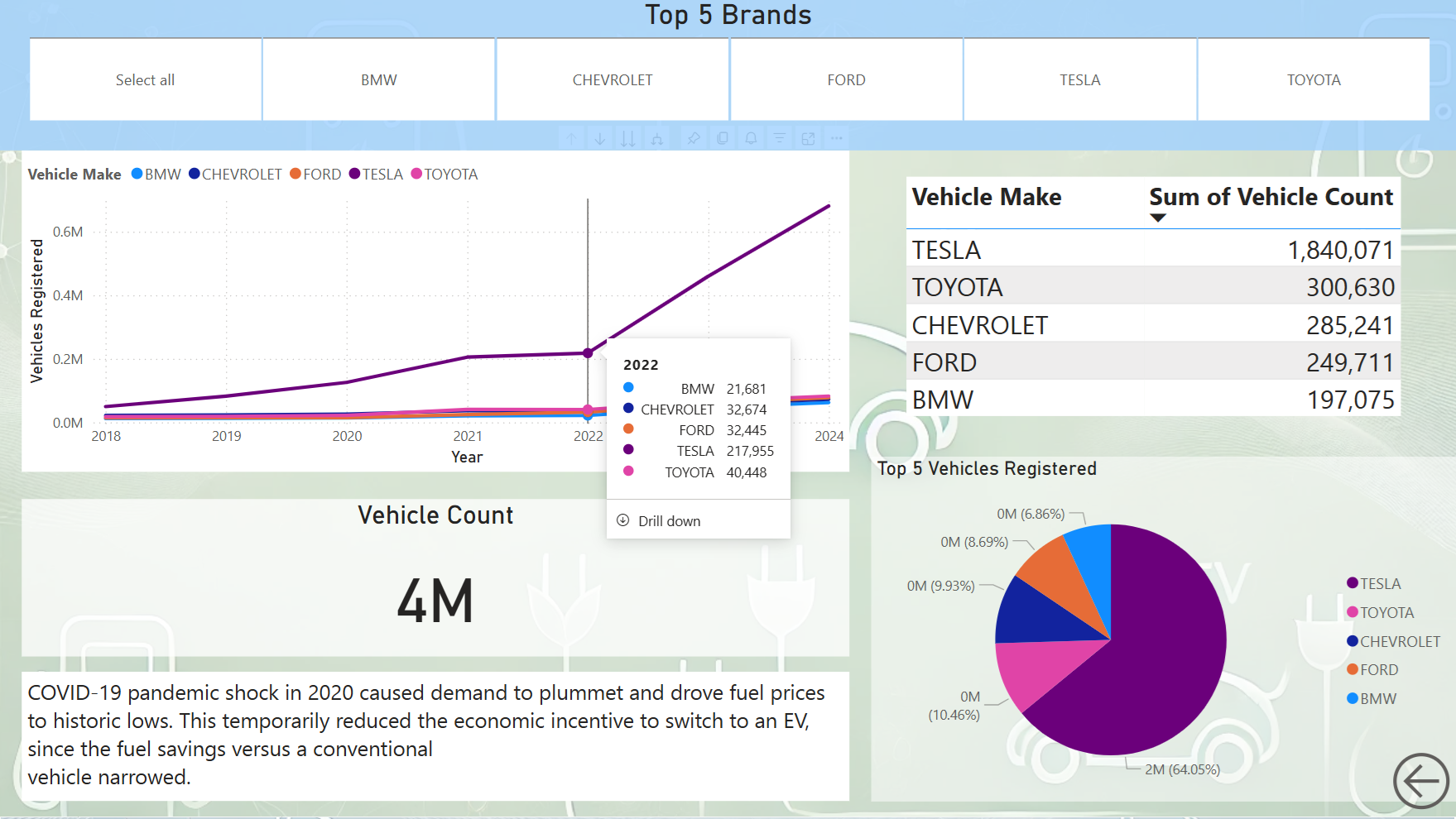
Task: Click BMW line chart legend marker
Action: (x=137, y=174)
